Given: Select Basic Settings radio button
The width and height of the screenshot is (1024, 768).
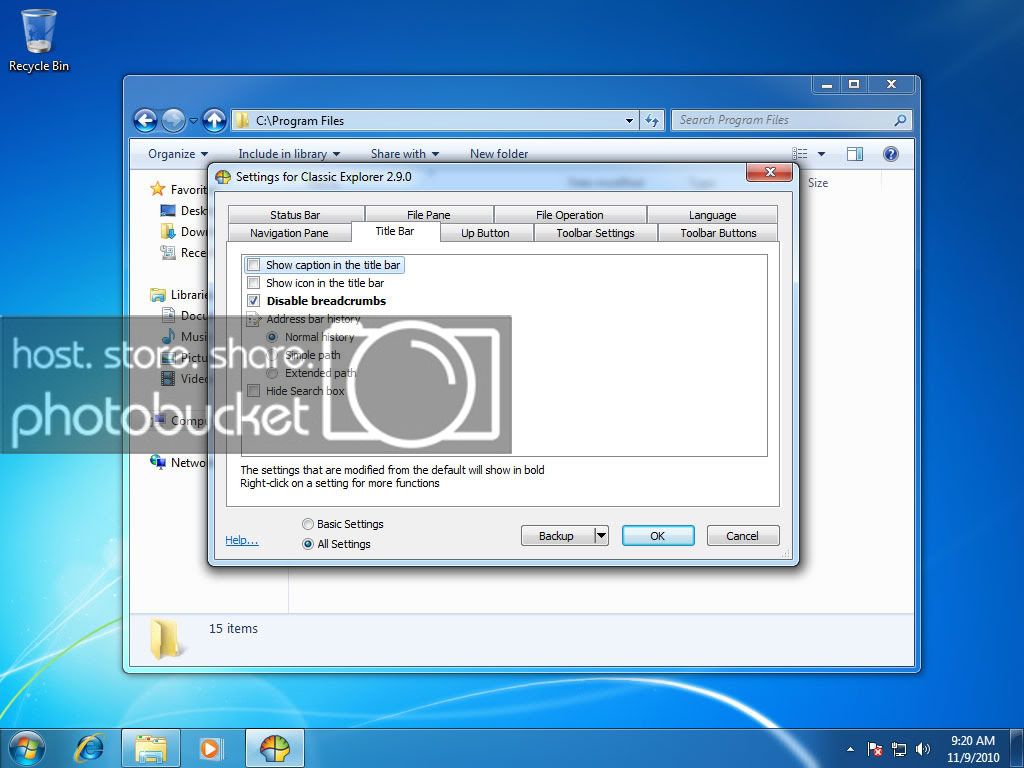Looking at the screenshot, I should tap(308, 524).
